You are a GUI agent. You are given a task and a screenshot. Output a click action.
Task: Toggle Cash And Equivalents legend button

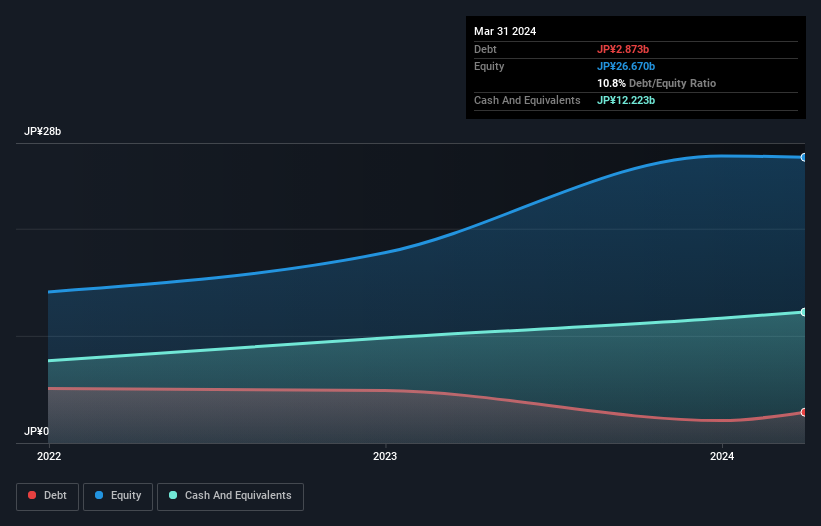230,496
